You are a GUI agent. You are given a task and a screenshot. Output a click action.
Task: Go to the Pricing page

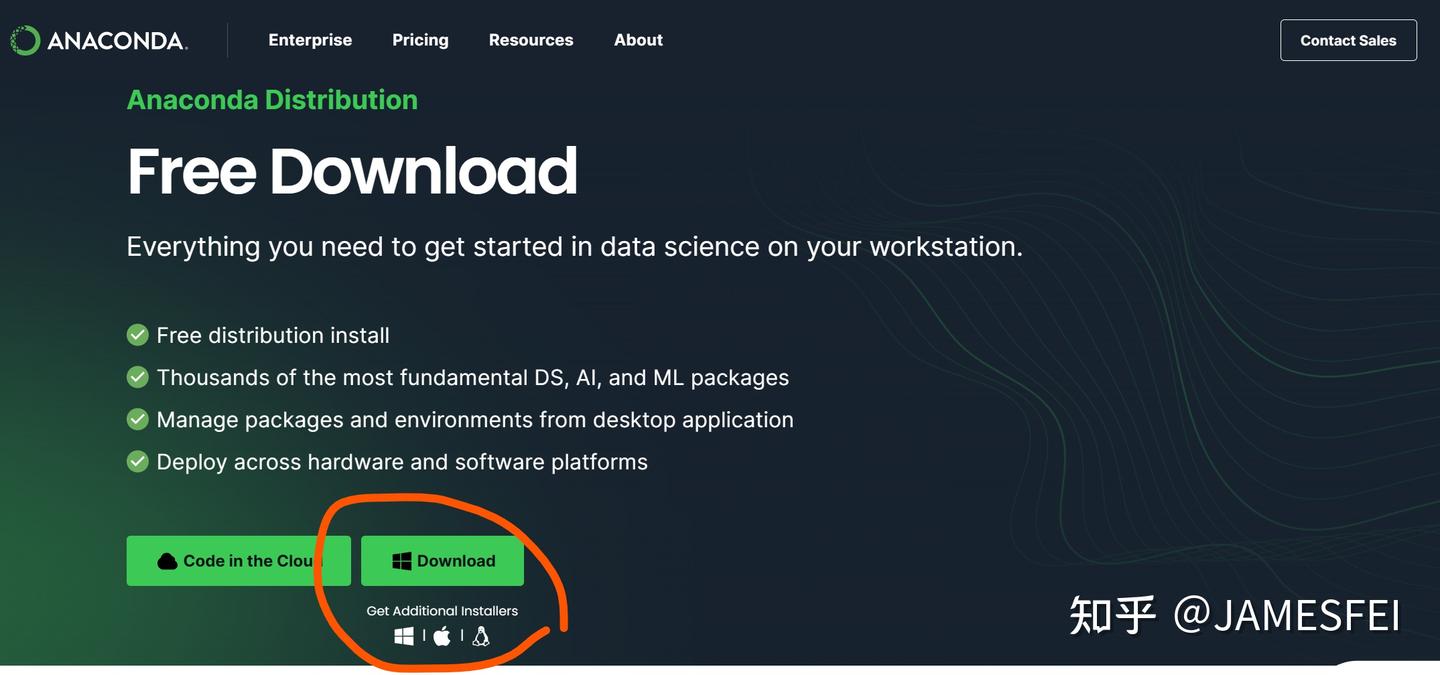coord(420,40)
